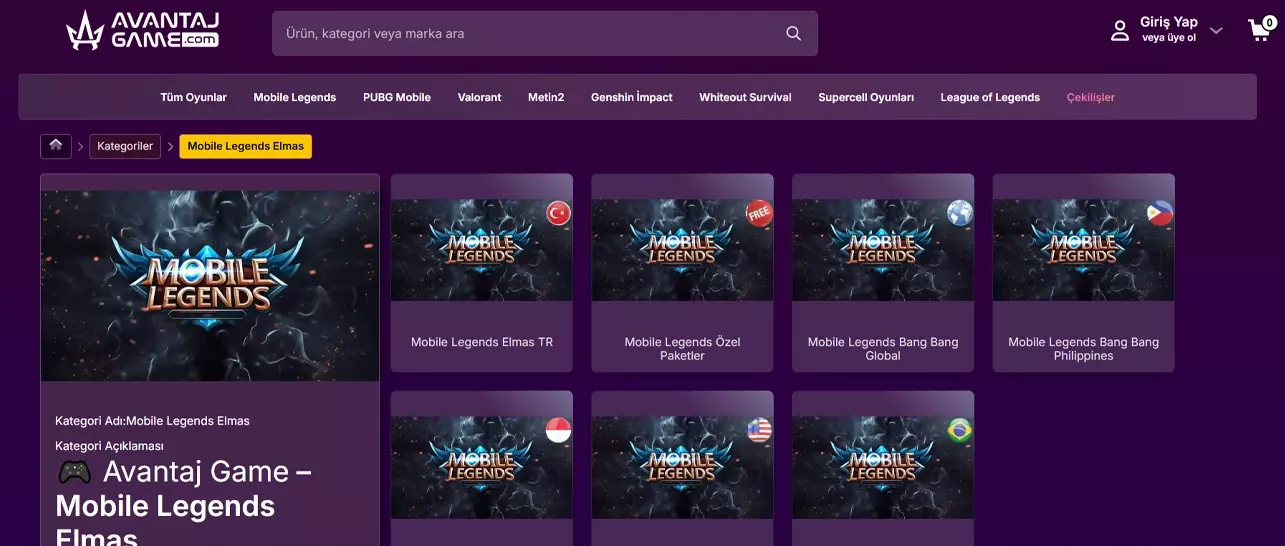Open Genshin Impact menu item
1285x546 pixels.
coord(632,97)
